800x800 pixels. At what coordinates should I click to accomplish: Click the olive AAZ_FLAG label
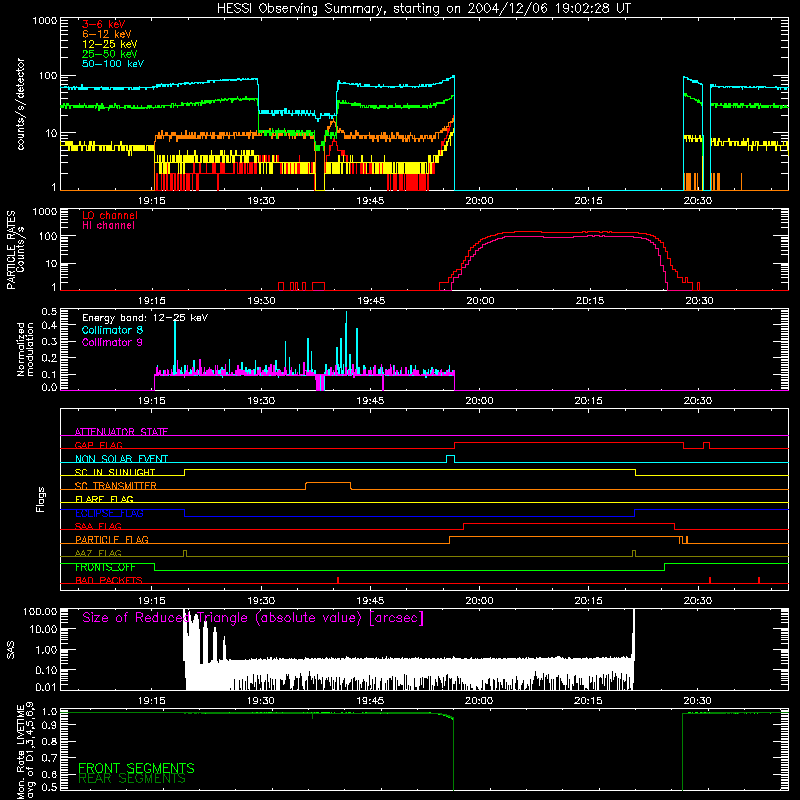(98, 553)
